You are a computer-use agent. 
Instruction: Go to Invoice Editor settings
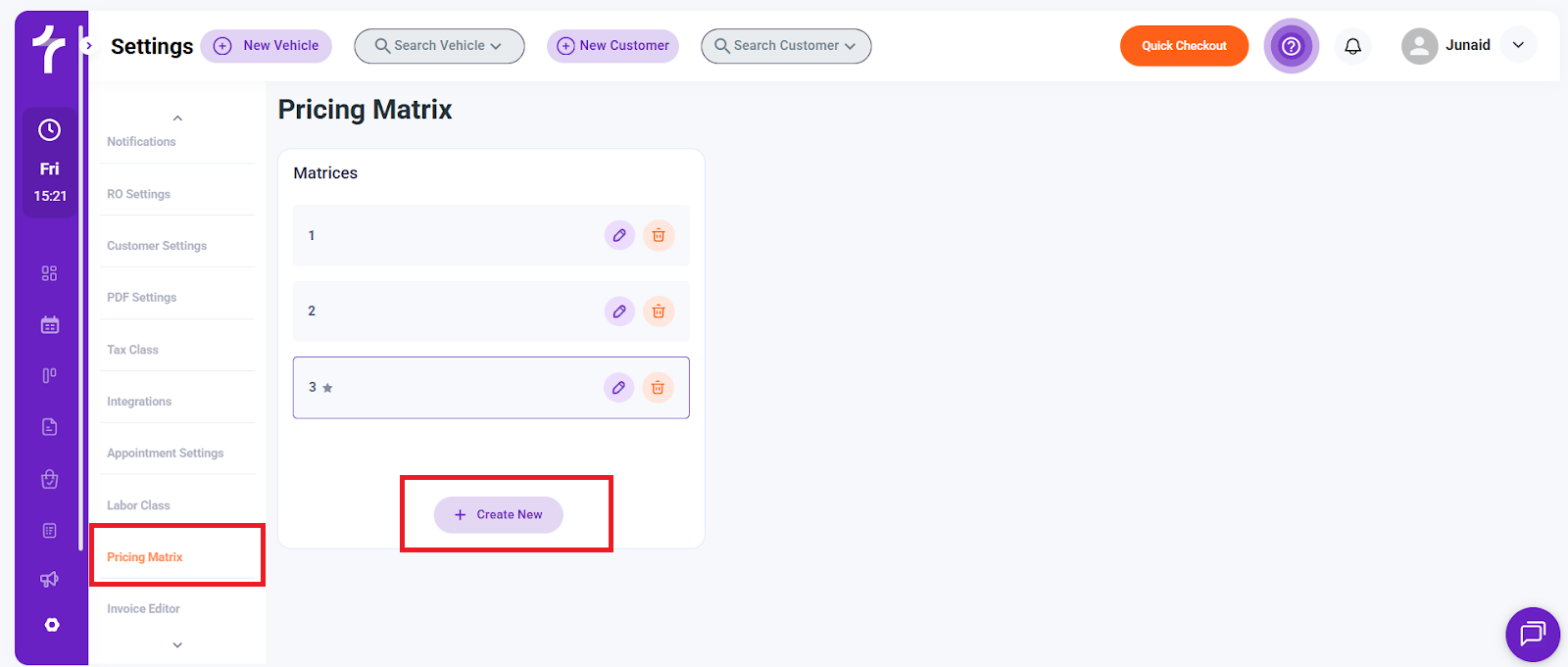tap(143, 609)
